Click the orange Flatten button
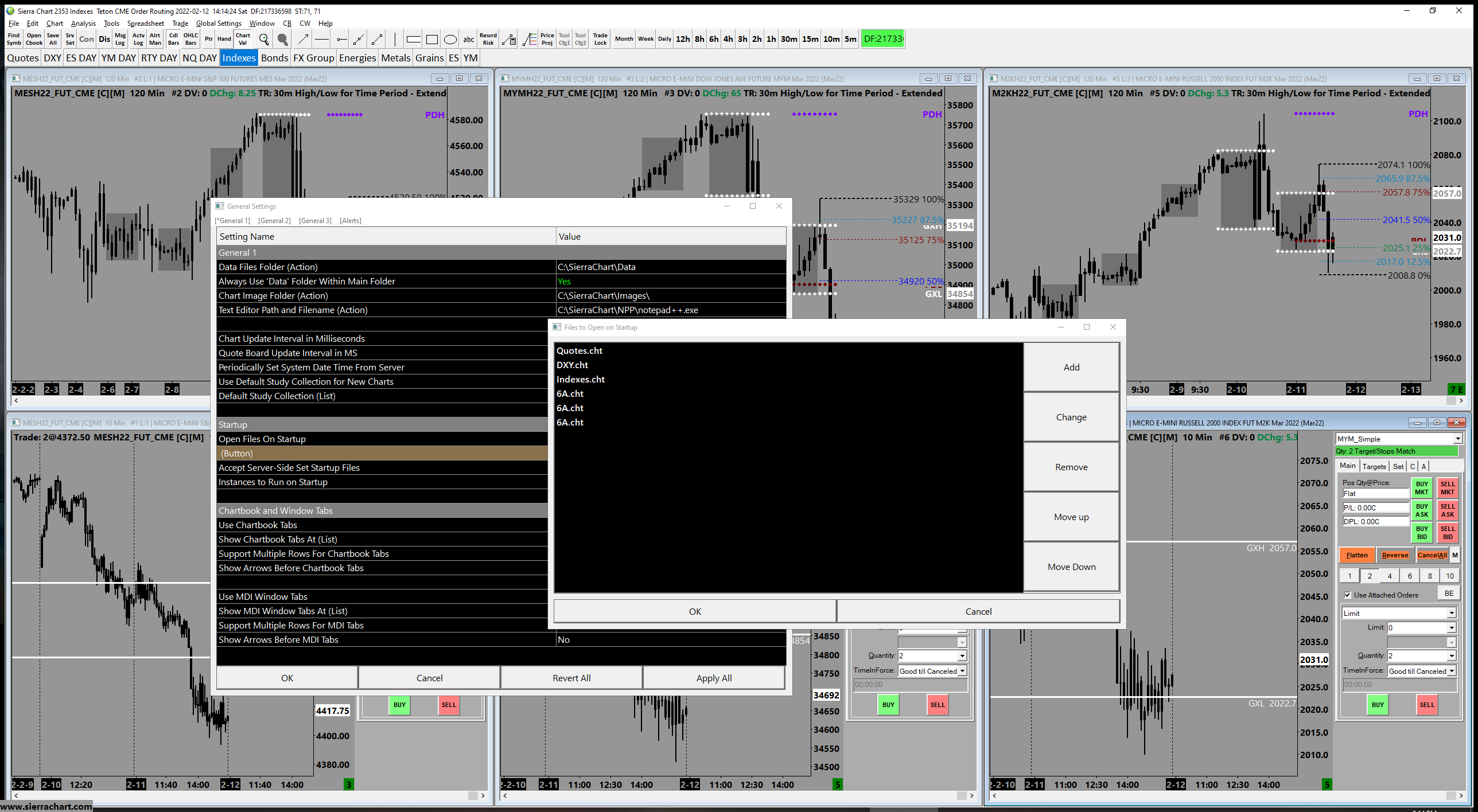This screenshot has height=812, width=1478. pyautogui.click(x=1356, y=555)
